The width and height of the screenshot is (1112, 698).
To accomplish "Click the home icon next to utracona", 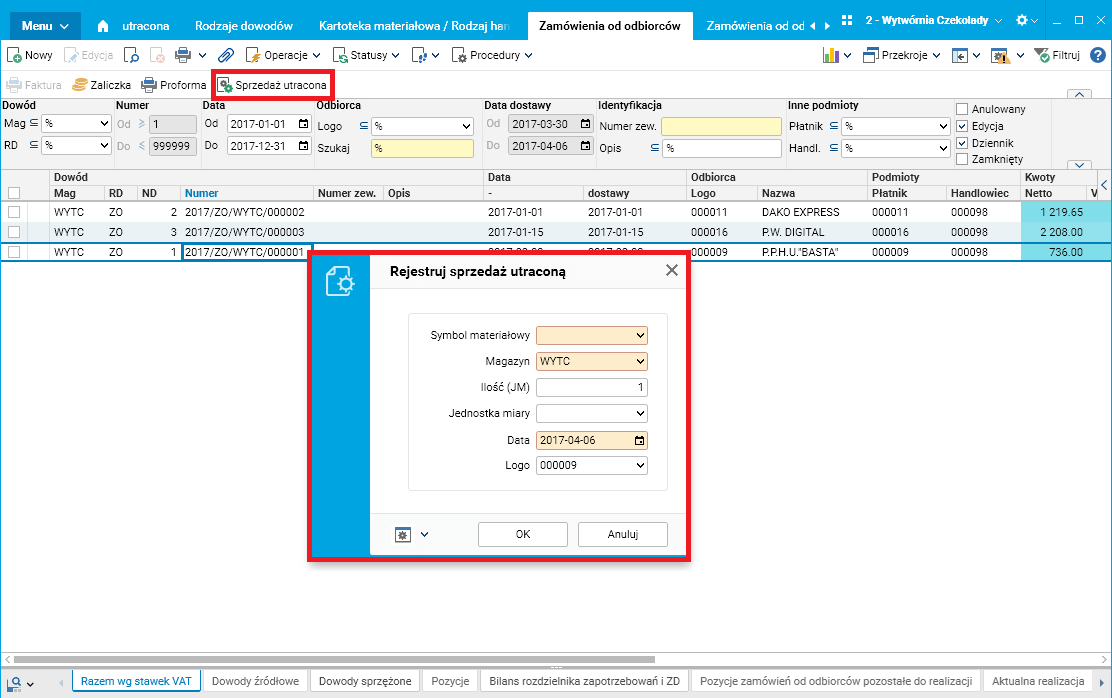I will 103,26.
